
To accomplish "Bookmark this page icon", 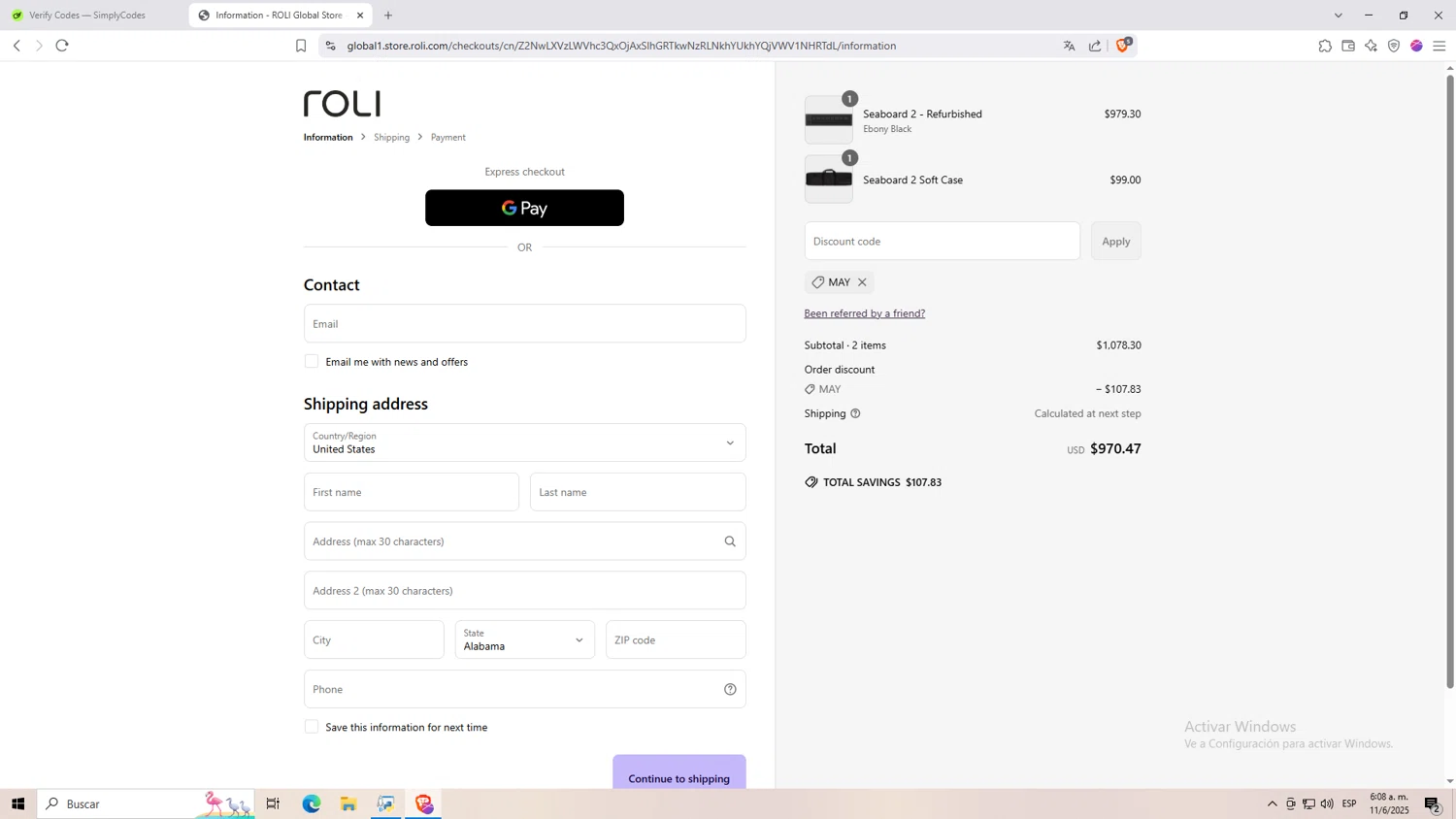I will pyautogui.click(x=301, y=46).
